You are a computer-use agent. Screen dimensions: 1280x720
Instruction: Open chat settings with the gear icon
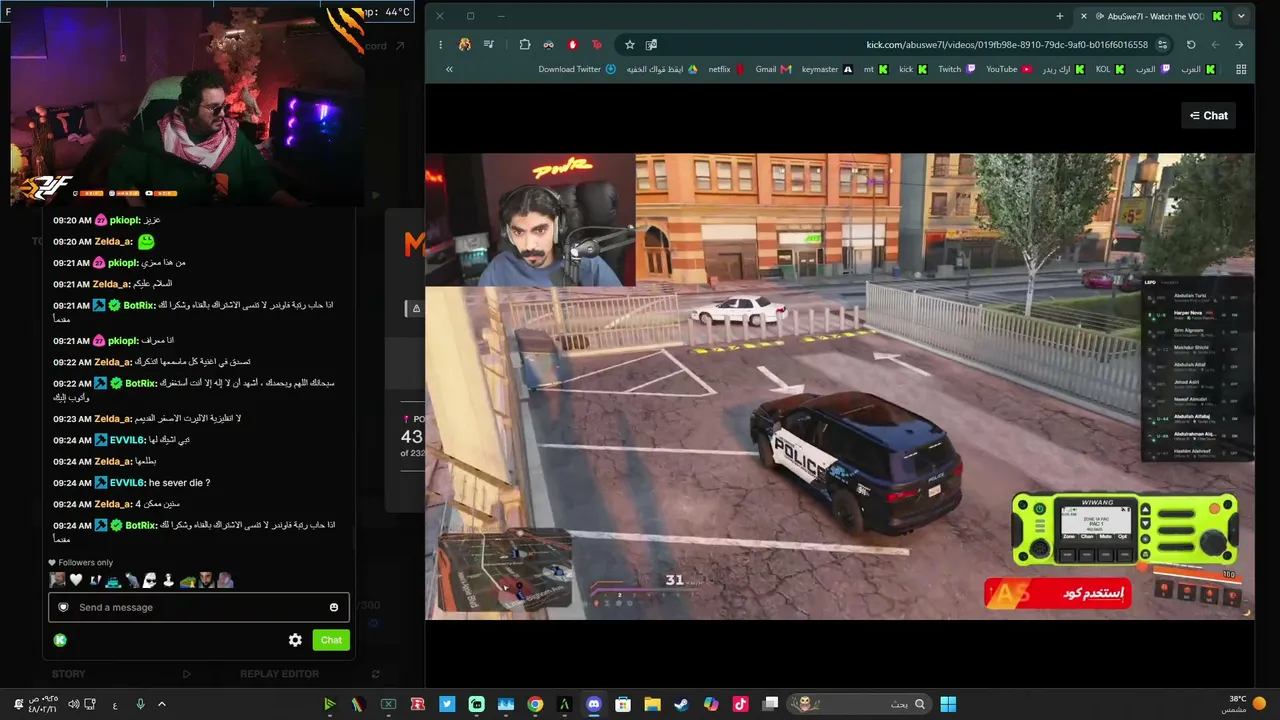295,640
